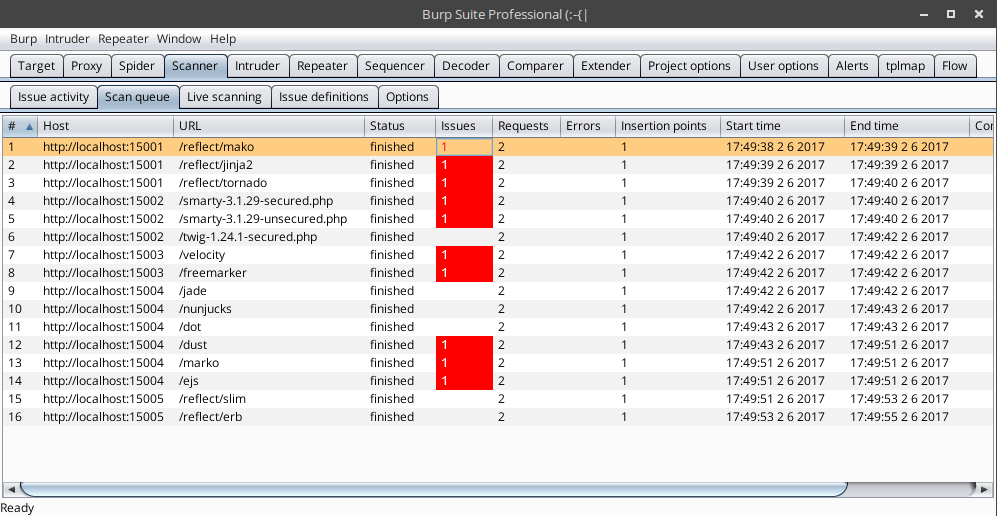Sort by the Start time column header
The width and height of the screenshot is (997, 516).
780,126
